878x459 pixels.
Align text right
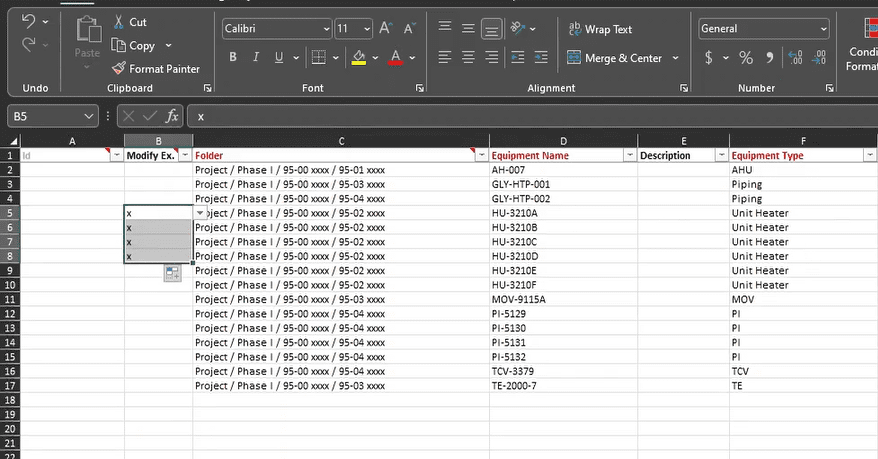click(x=492, y=57)
